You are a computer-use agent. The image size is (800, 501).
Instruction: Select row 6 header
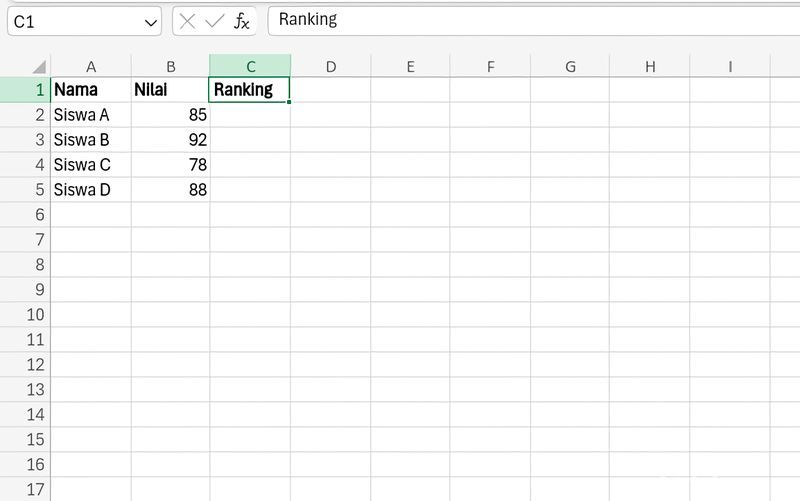click(x=25, y=215)
